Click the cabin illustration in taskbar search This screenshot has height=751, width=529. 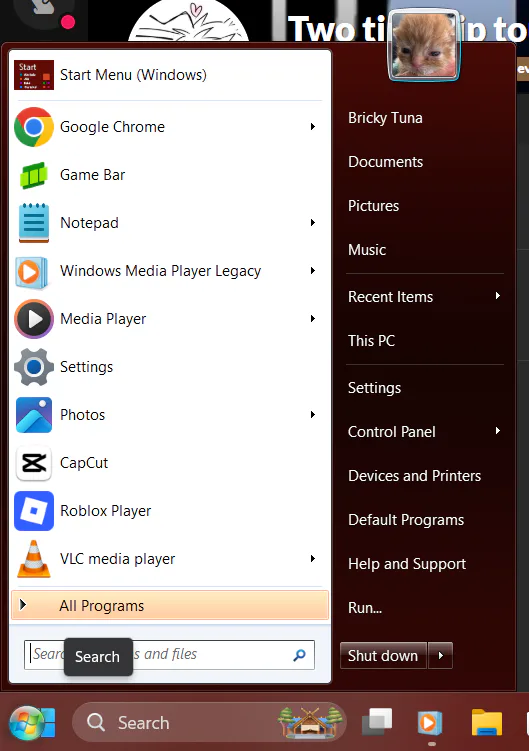coord(310,722)
